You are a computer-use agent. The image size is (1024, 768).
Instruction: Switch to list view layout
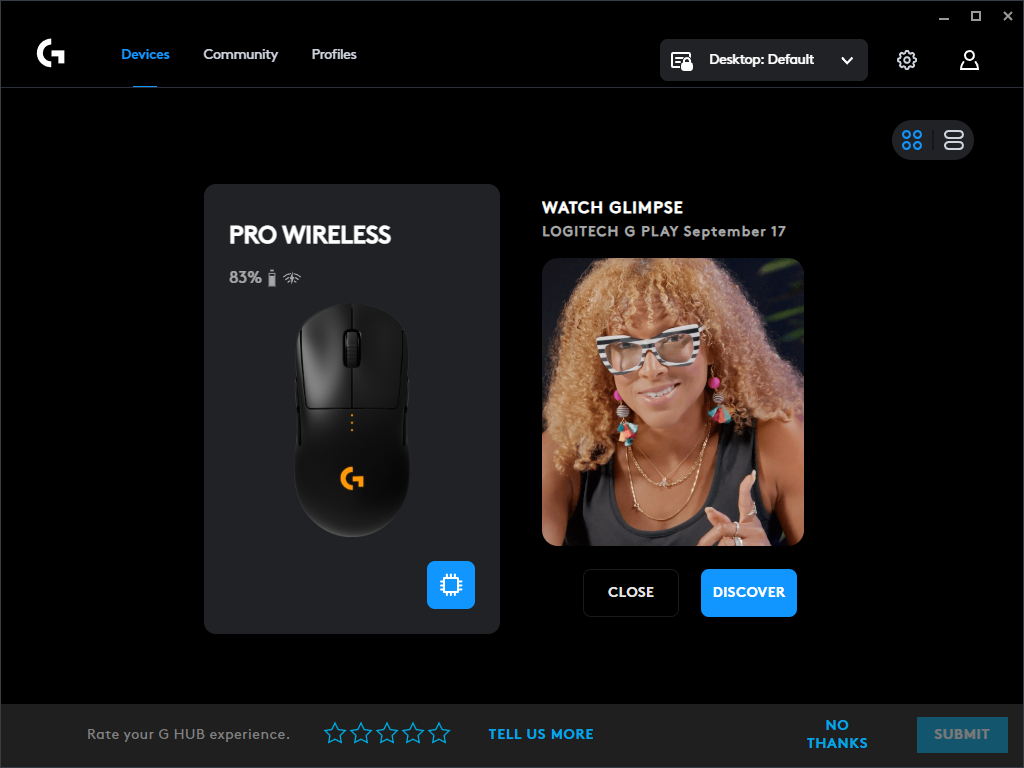coord(953,140)
